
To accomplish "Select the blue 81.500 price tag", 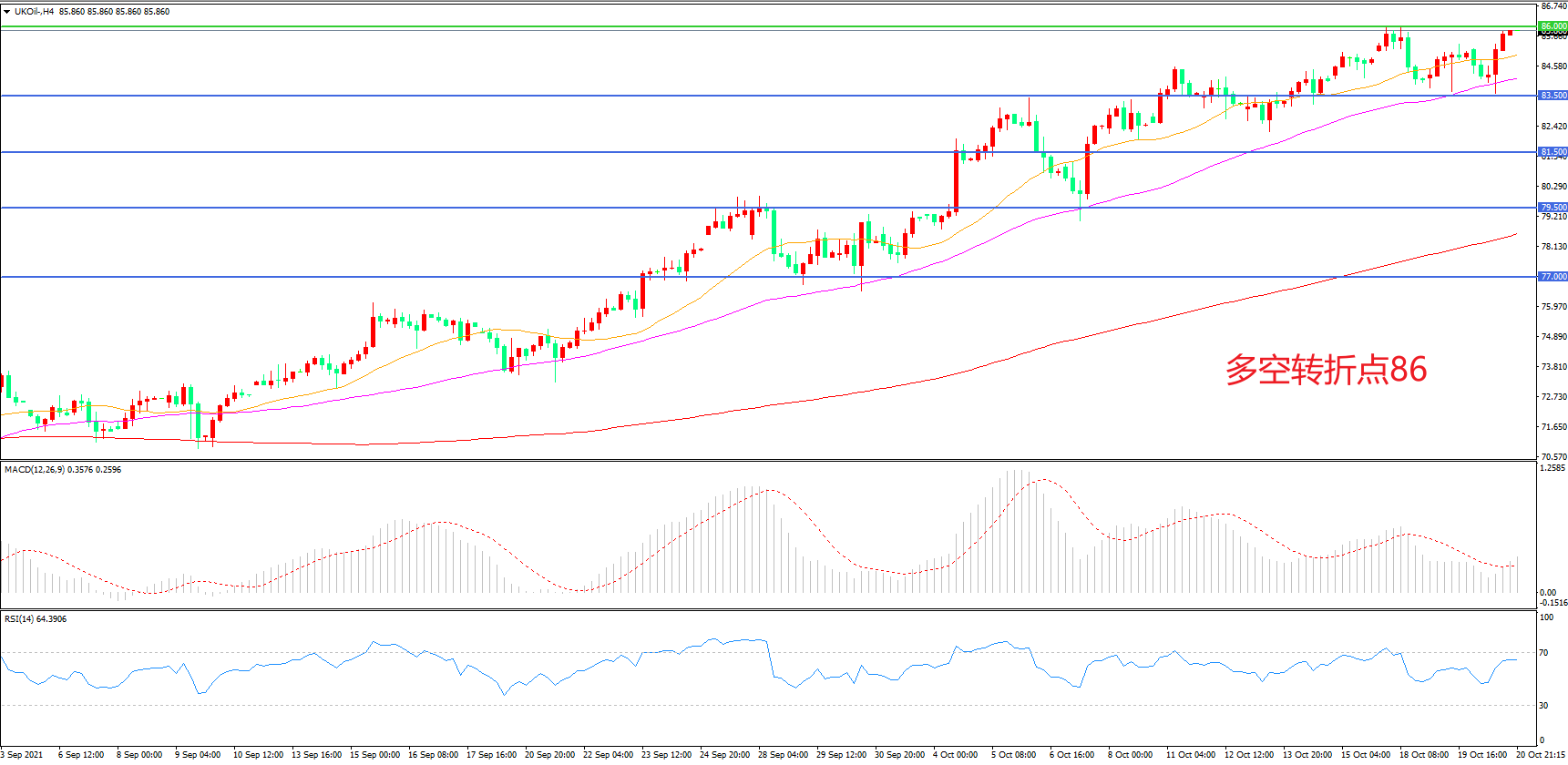I will (x=1553, y=152).
